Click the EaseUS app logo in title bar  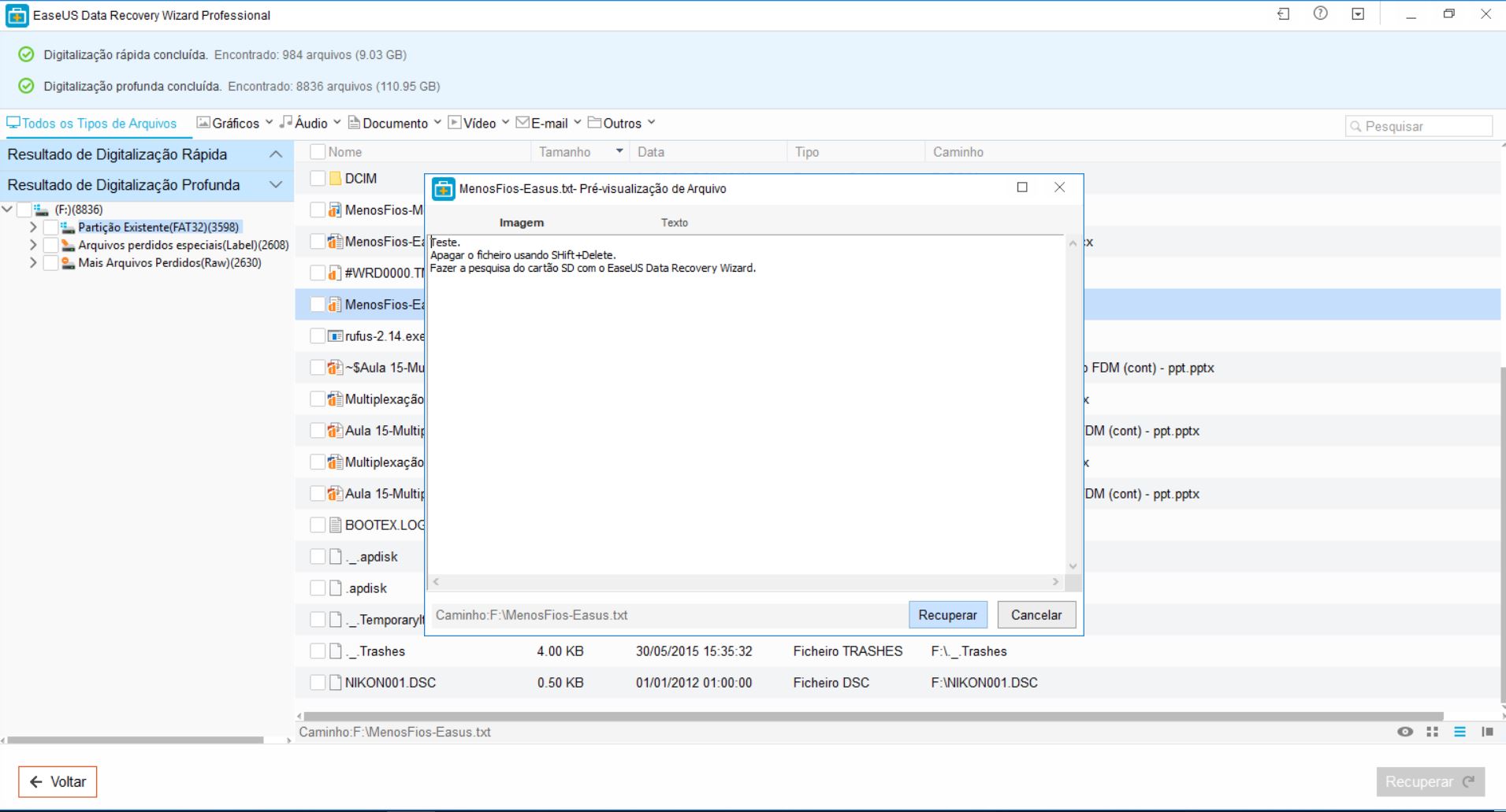[17, 16]
